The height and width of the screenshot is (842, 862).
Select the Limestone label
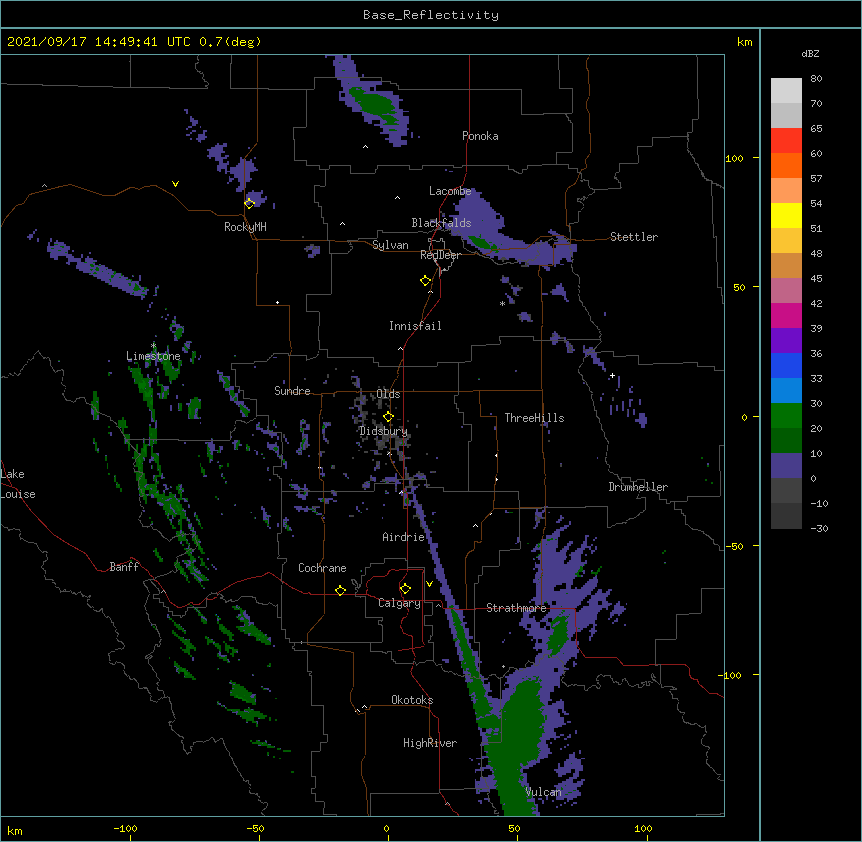153,356
